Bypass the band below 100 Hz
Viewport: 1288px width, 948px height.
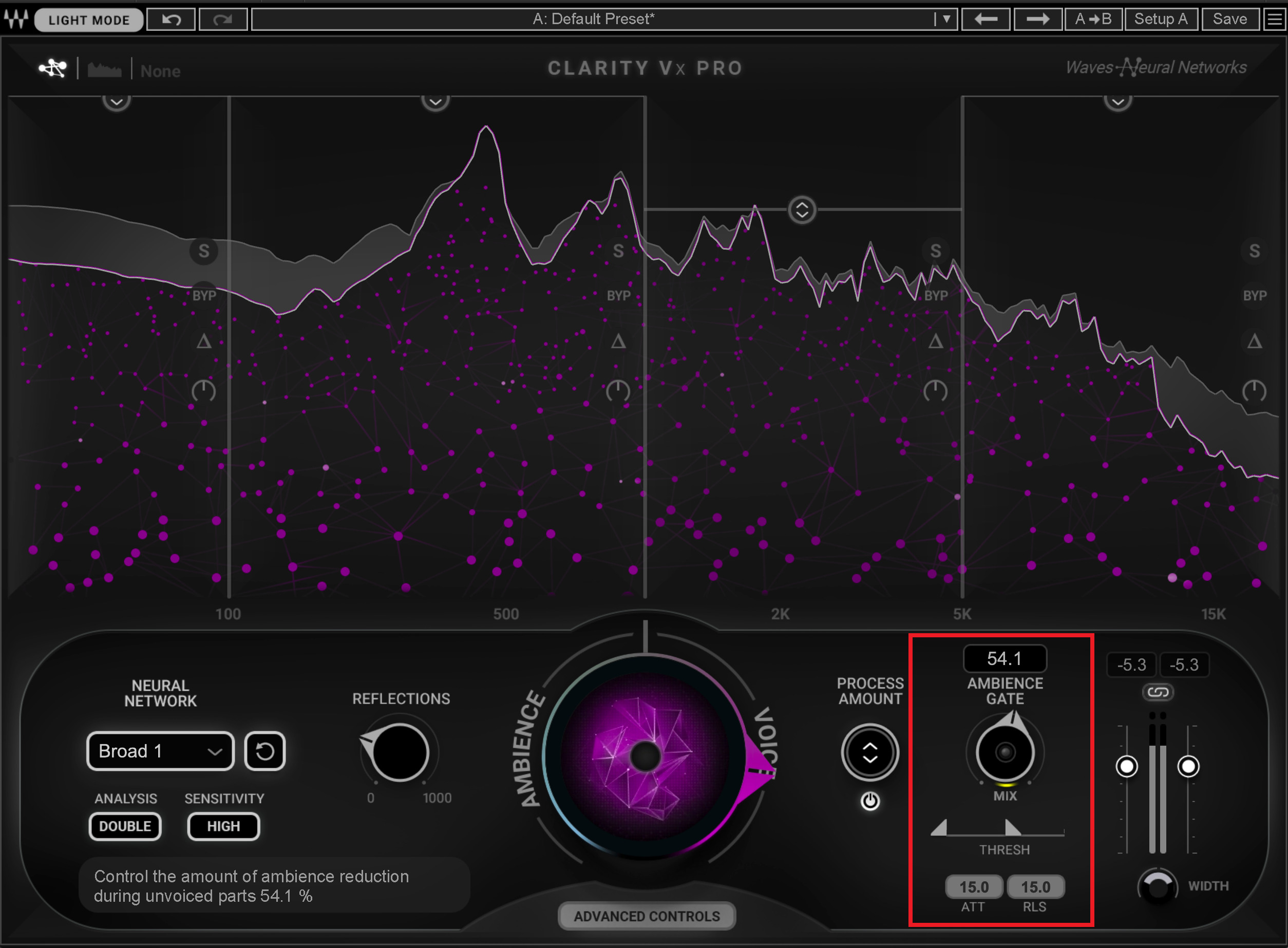click(x=204, y=295)
